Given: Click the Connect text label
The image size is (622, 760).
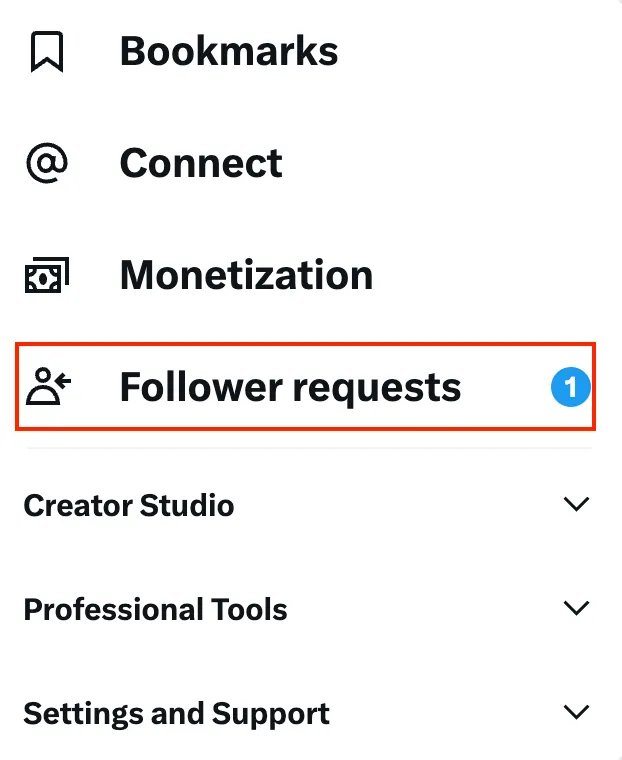Looking at the screenshot, I should pyautogui.click(x=201, y=164).
